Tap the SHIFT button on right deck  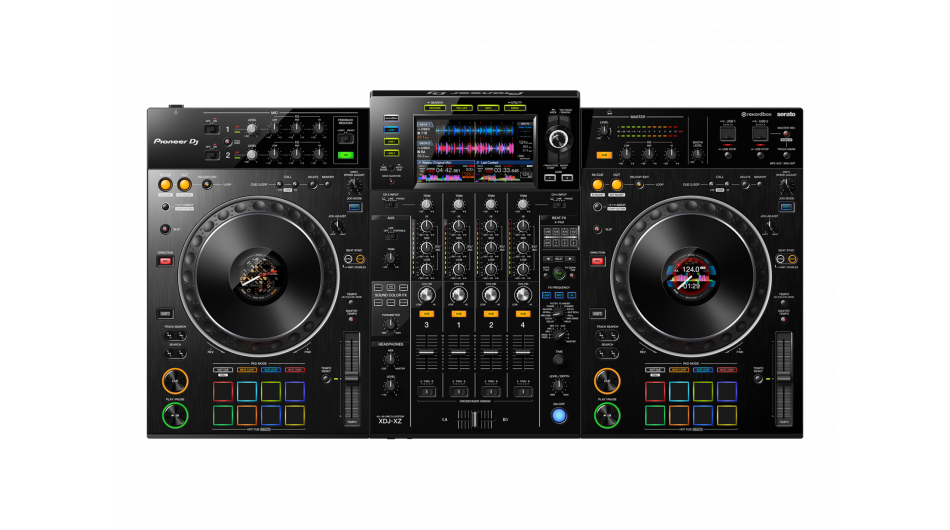coord(597,314)
